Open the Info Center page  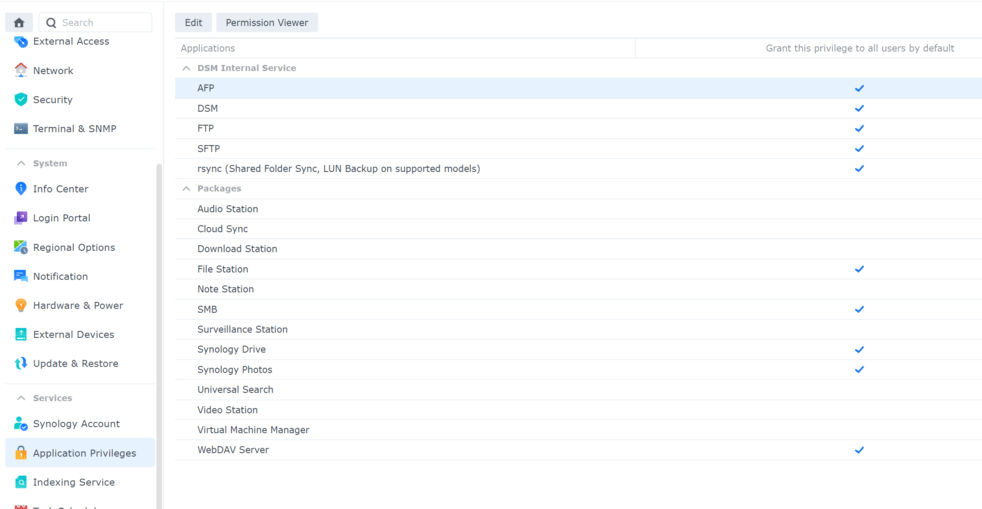pos(80,188)
